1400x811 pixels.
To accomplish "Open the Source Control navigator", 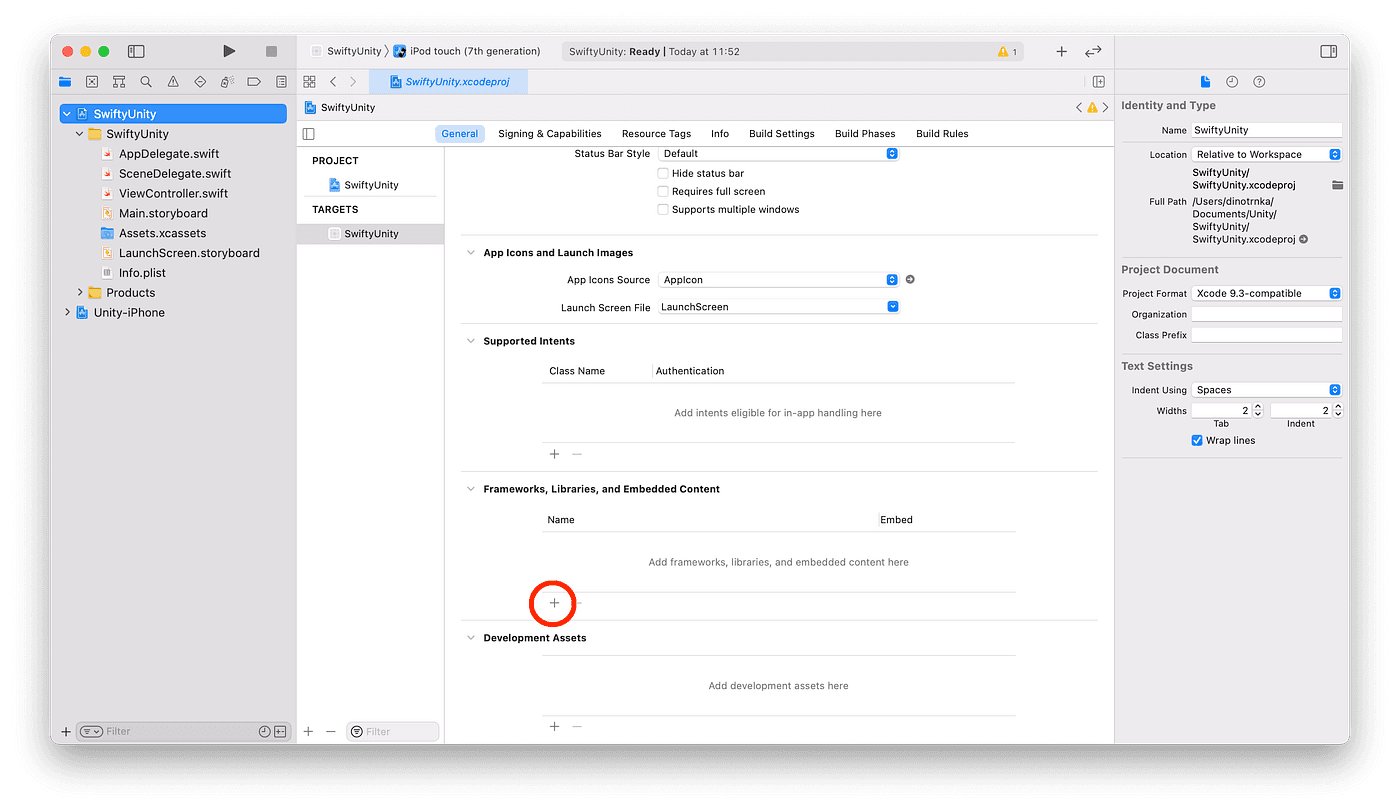I will tap(92, 82).
